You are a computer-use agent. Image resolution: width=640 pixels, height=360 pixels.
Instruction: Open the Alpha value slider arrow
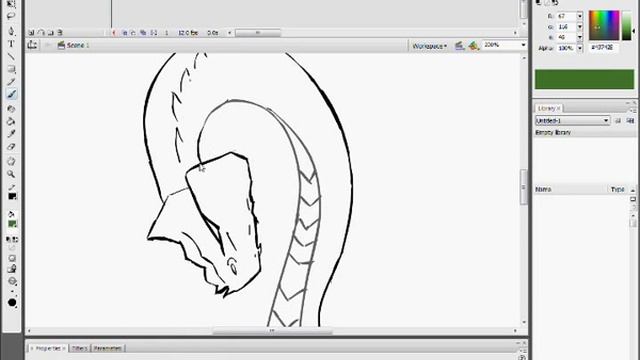click(580, 48)
